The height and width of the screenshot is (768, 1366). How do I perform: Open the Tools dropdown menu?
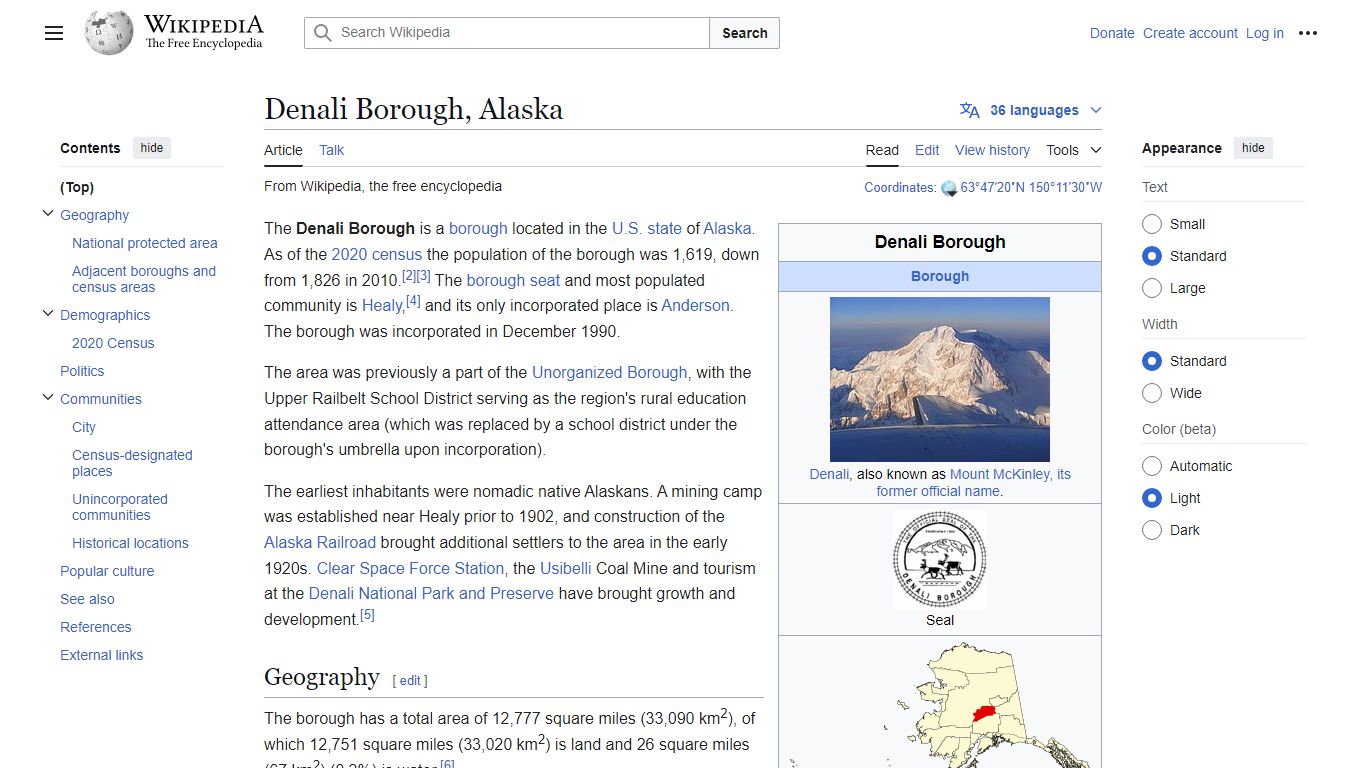[x=1073, y=150]
